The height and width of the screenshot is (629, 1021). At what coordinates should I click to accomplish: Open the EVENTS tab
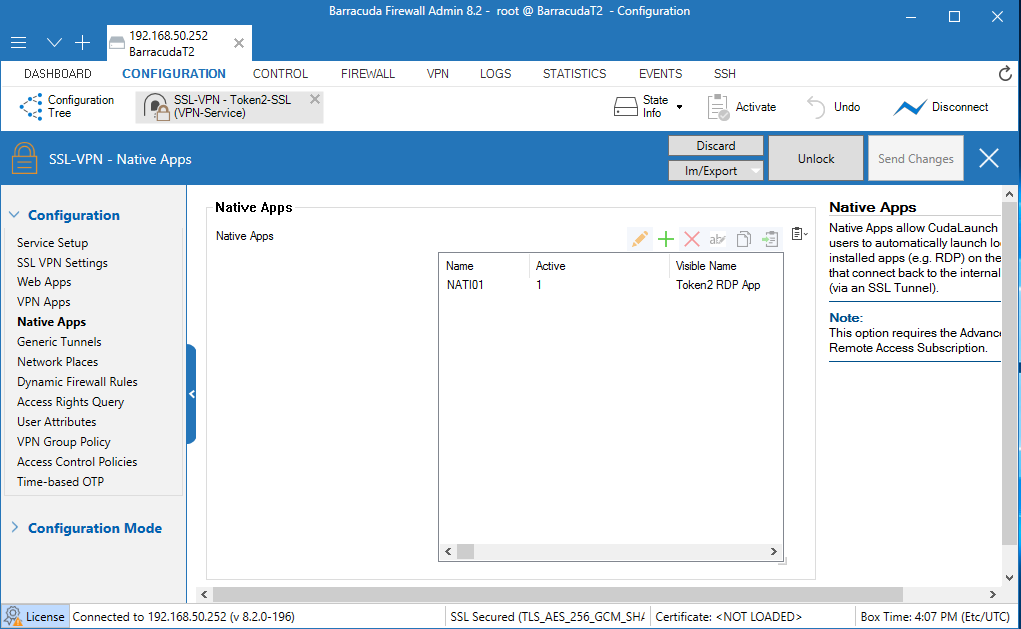[x=660, y=74]
